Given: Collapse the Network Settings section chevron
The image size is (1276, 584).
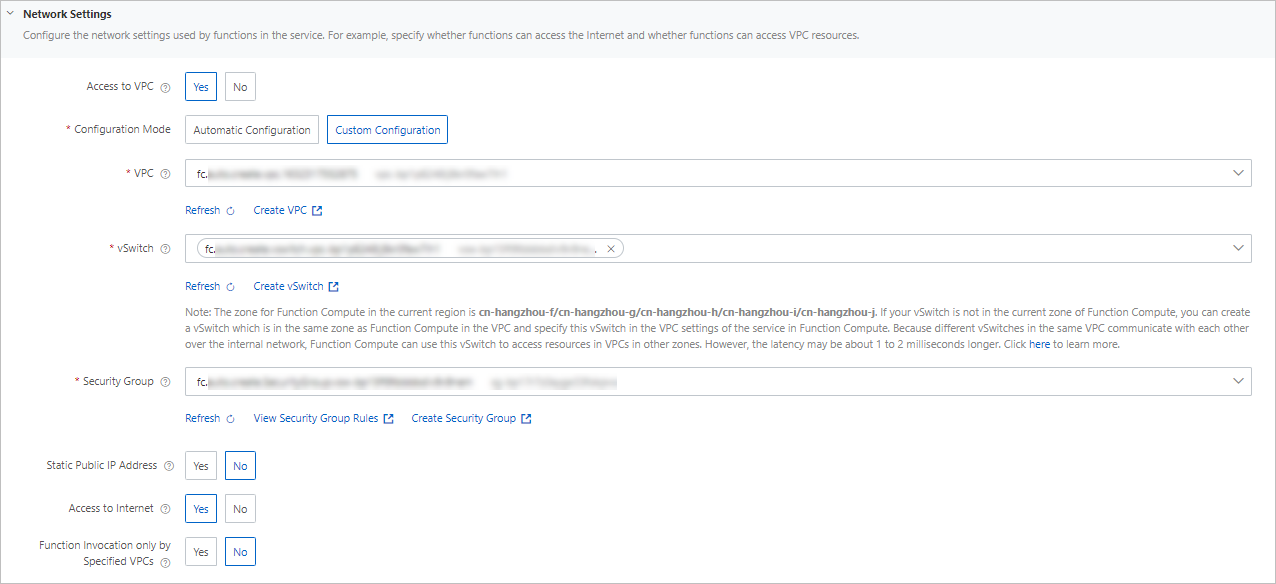Looking at the screenshot, I should [10, 14].
